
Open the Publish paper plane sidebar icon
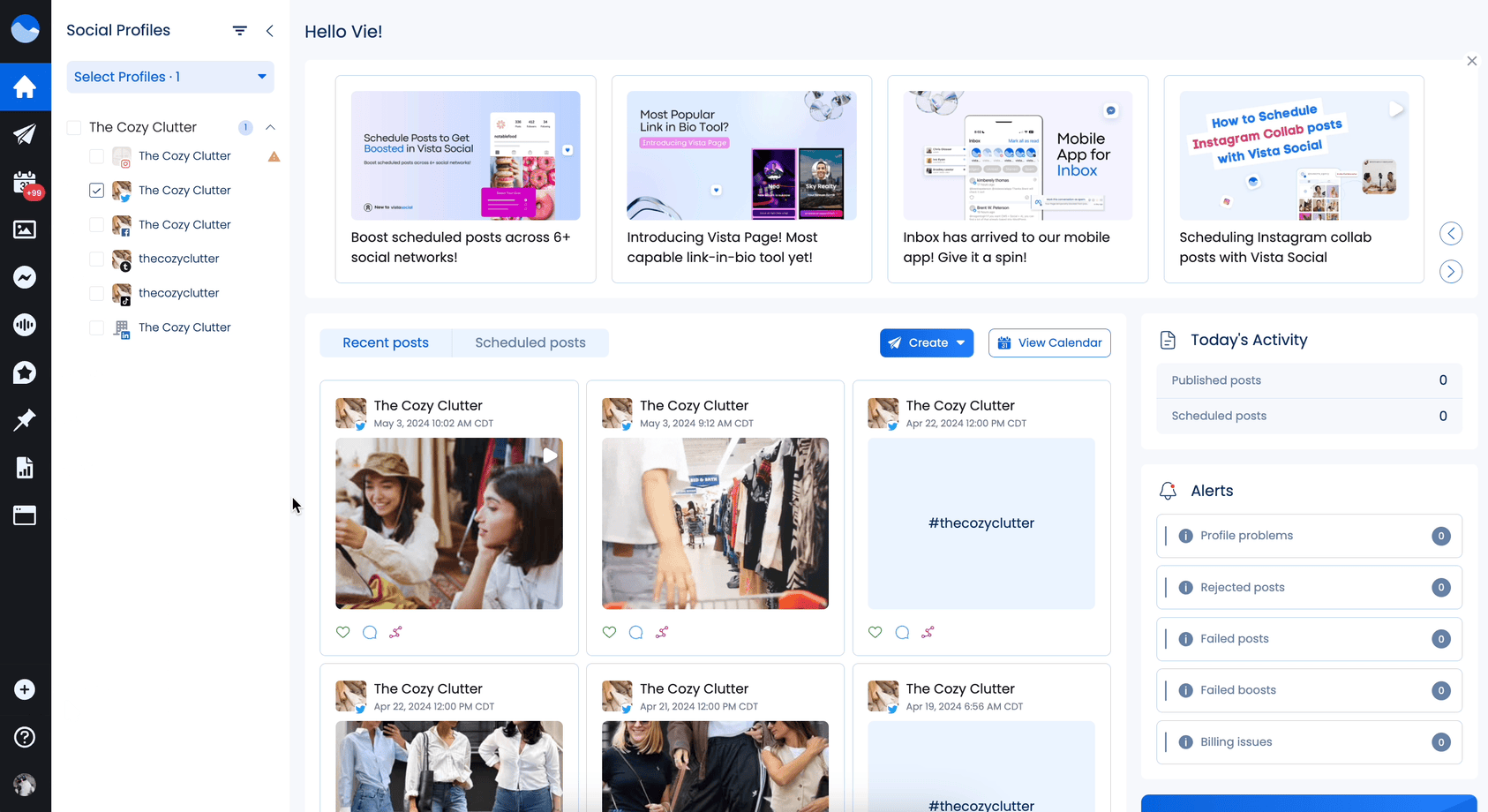(x=25, y=134)
